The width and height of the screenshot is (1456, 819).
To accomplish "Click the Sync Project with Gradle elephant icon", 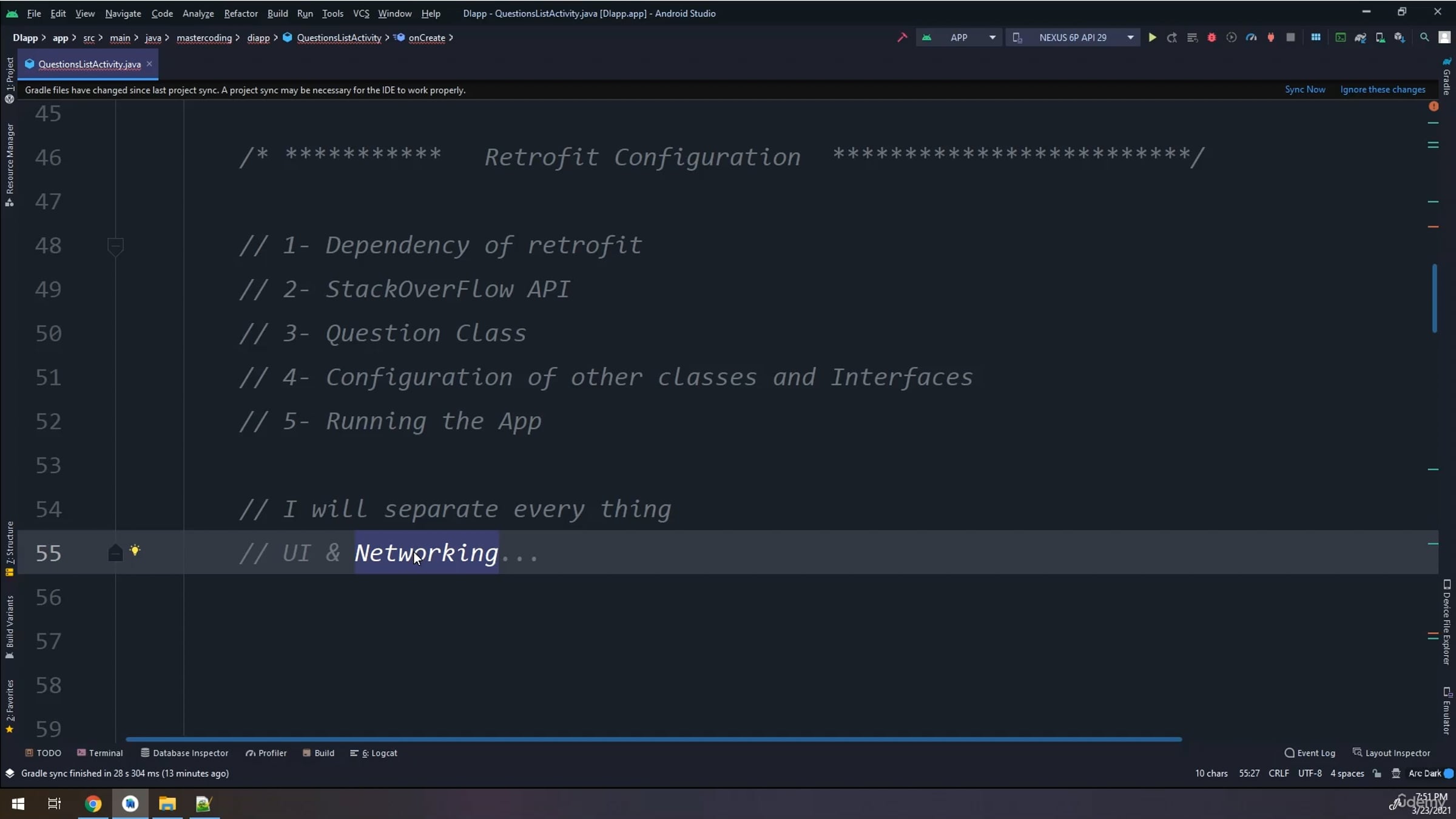I will point(1360,38).
